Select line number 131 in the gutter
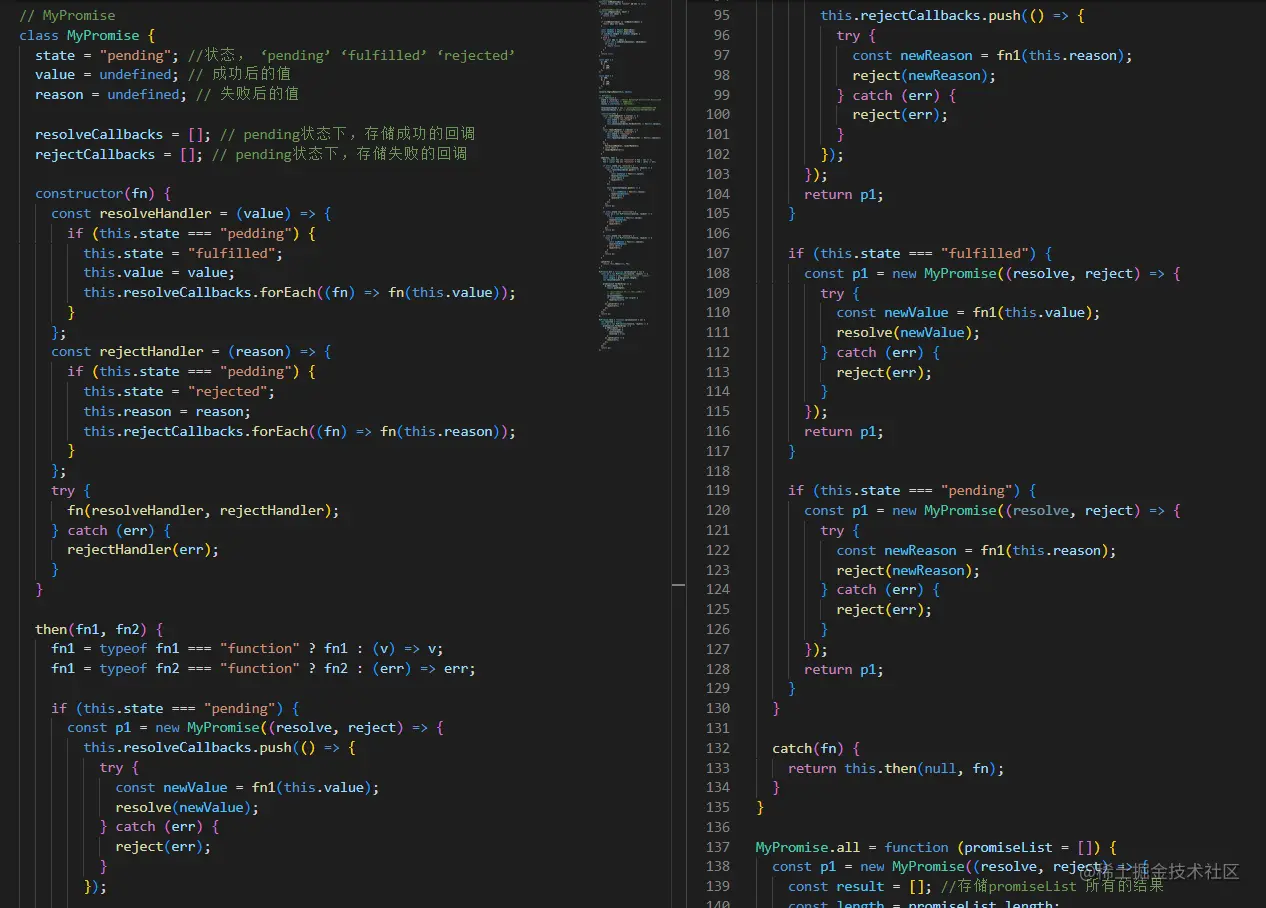1266x908 pixels. point(718,728)
